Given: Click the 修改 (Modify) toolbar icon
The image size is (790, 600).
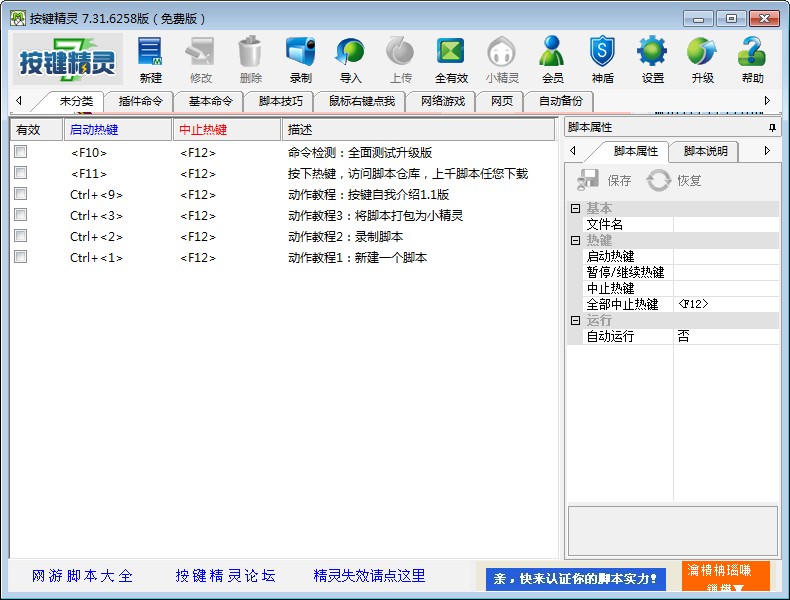Looking at the screenshot, I should pos(201,59).
